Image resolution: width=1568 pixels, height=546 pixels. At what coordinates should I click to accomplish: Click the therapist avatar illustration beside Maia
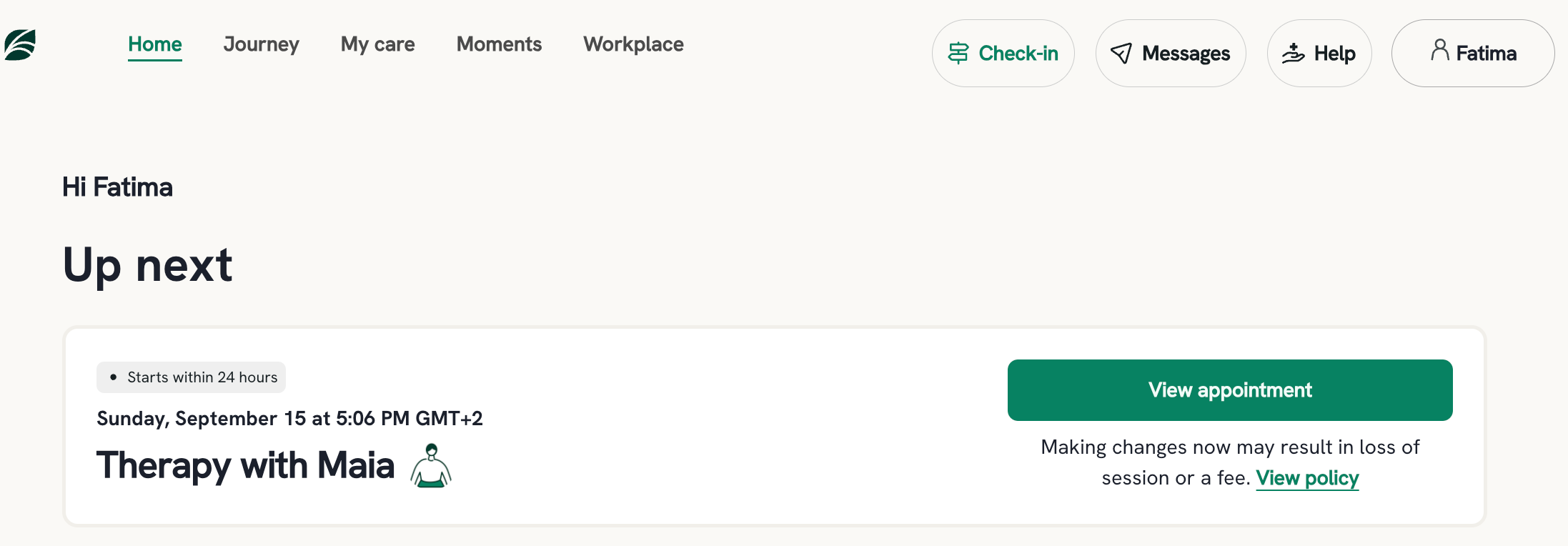tap(431, 466)
